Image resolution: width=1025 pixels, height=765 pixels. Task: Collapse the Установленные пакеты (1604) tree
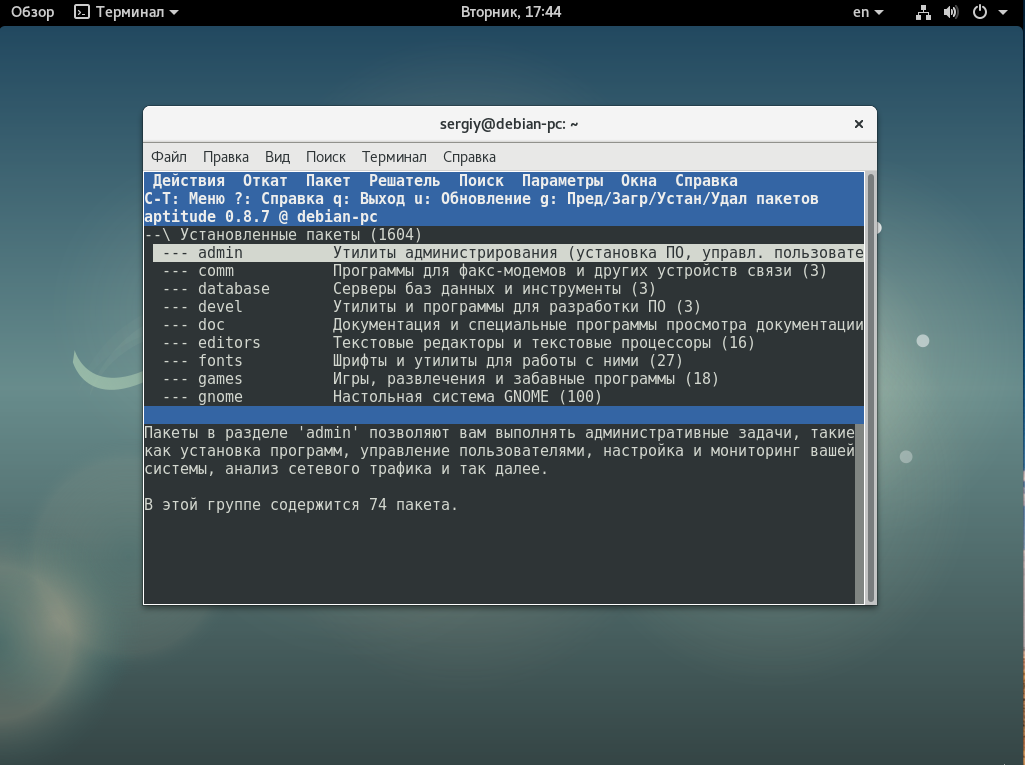[x=283, y=235]
